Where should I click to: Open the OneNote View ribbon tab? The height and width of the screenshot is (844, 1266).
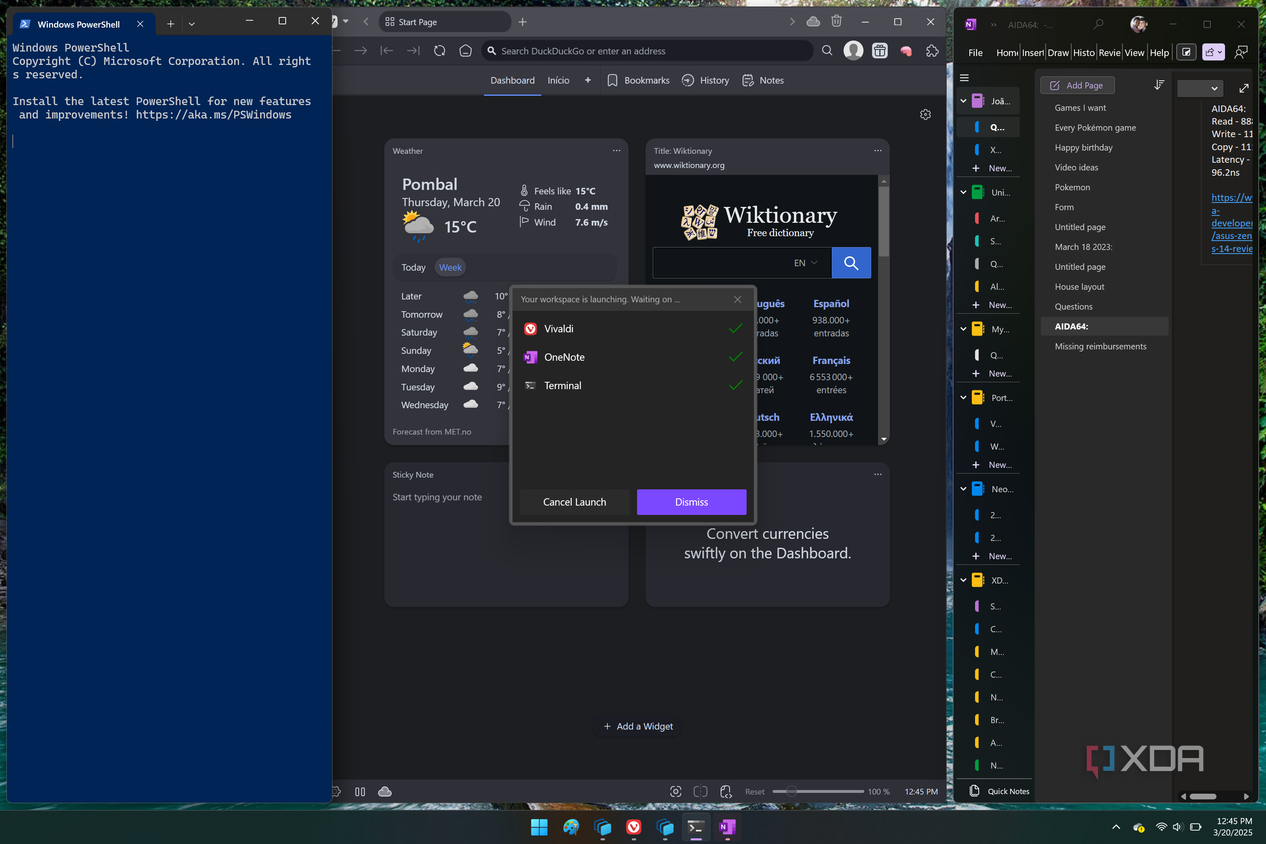click(x=1134, y=53)
